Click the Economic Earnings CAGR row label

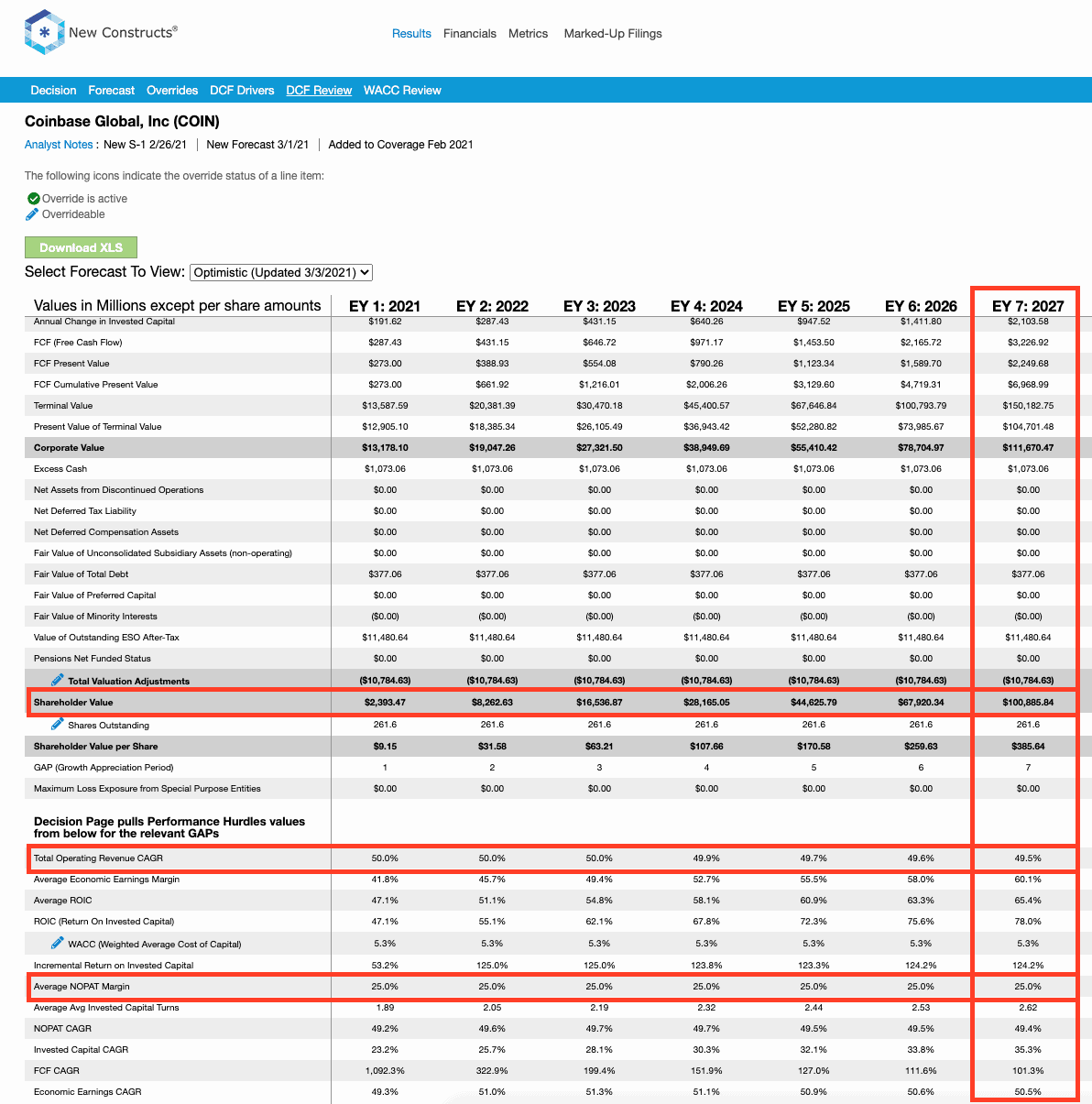coord(88,1092)
